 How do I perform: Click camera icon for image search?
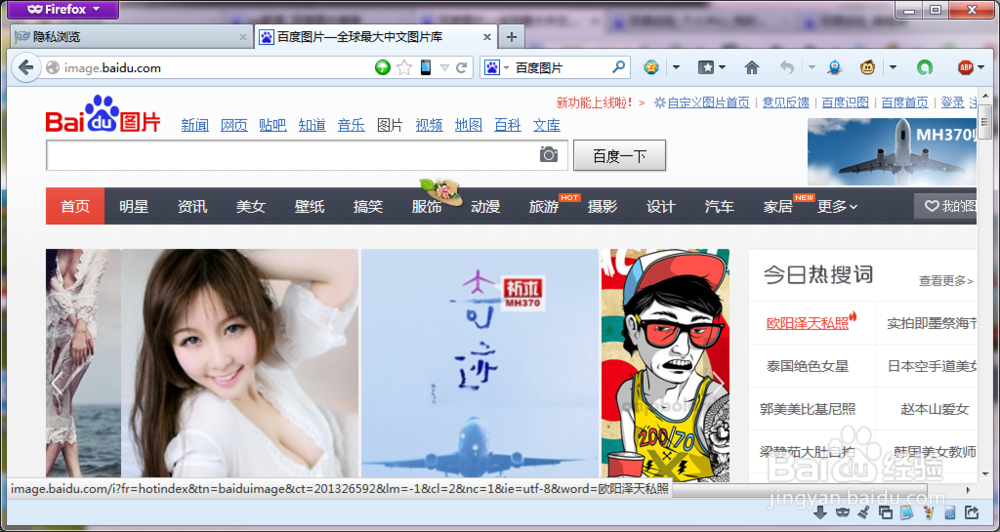(x=548, y=154)
